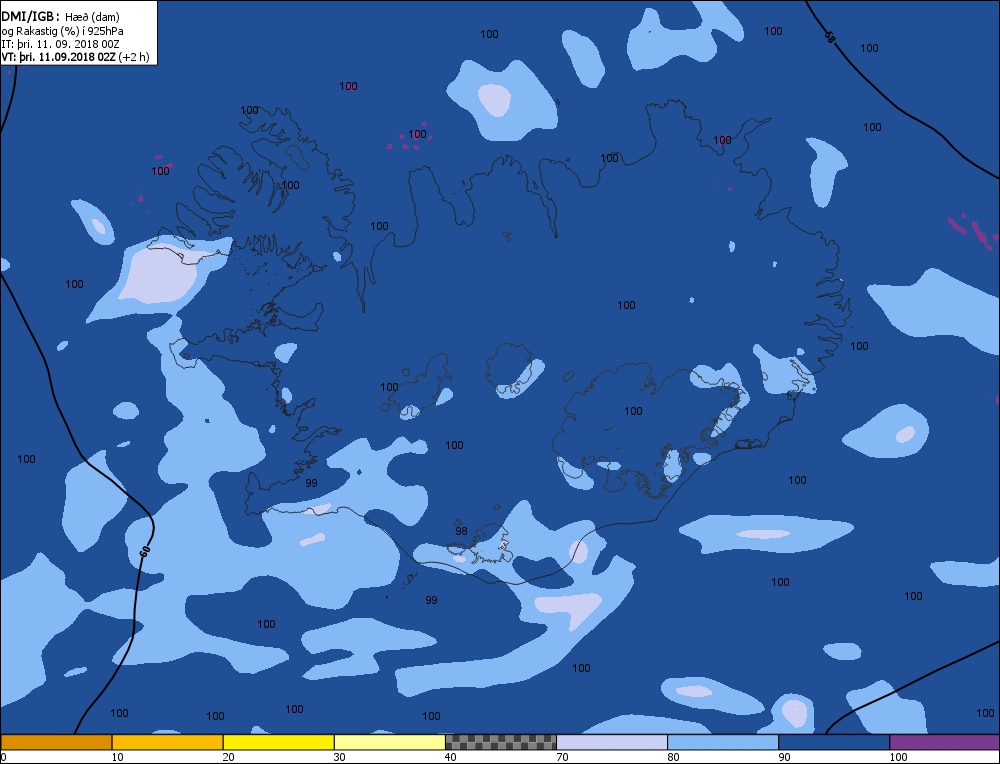Click the 'VT: þri. 11.09.2018 02Z (+2 h)' line
The height and width of the screenshot is (764, 1000).
tap(75, 57)
